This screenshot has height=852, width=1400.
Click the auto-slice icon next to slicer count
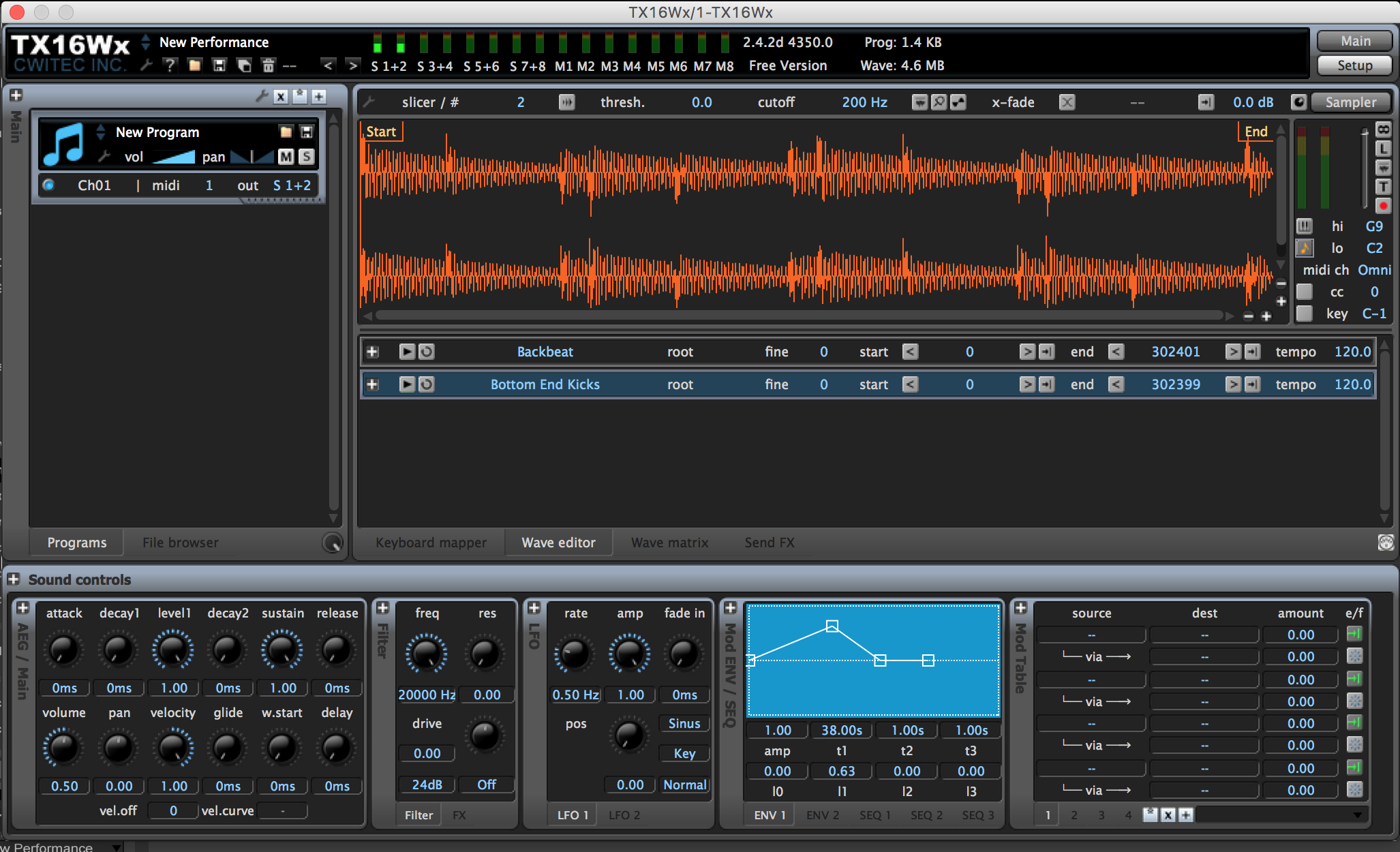pyautogui.click(x=566, y=102)
